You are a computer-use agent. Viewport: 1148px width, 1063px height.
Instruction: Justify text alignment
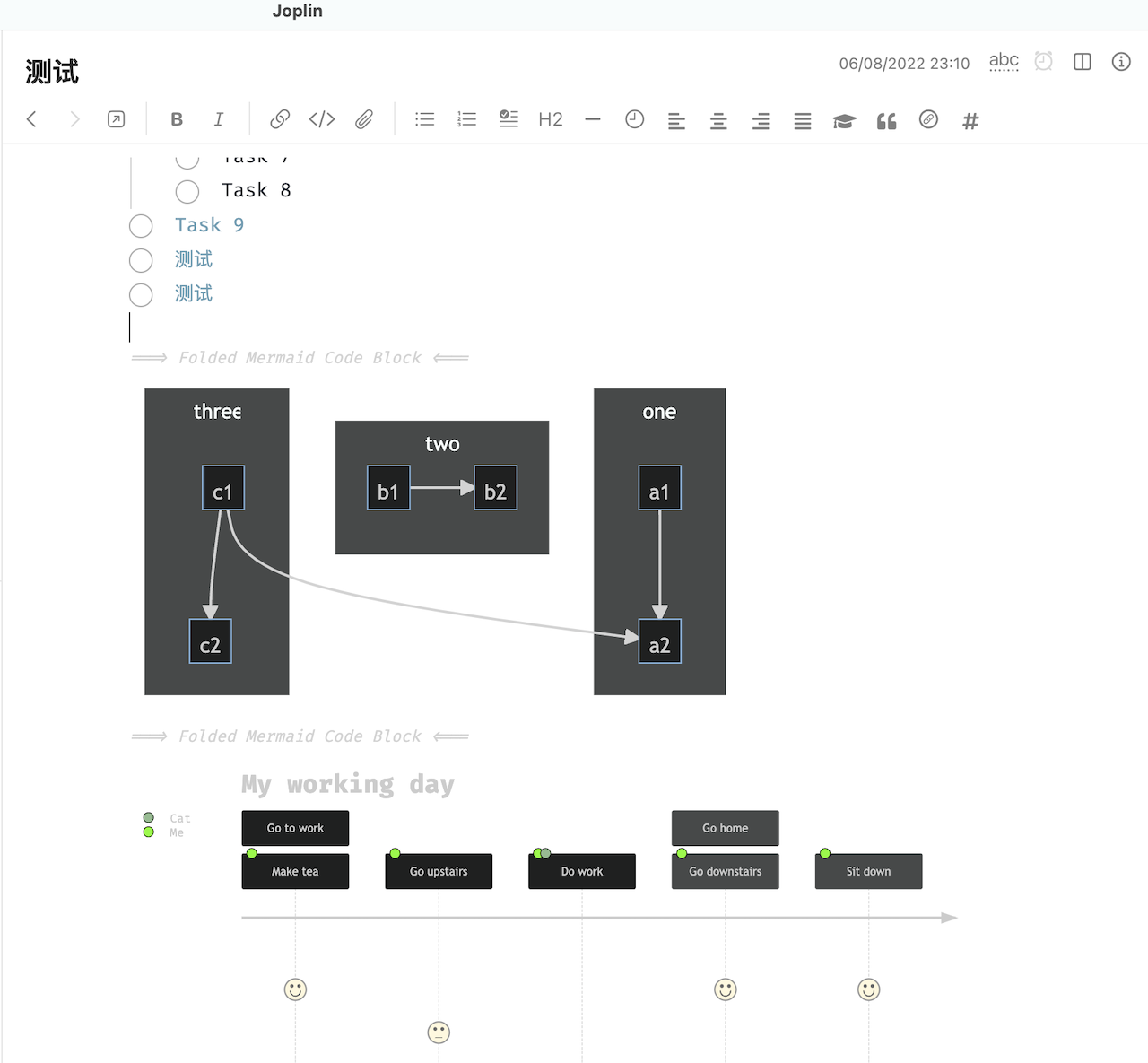(803, 121)
